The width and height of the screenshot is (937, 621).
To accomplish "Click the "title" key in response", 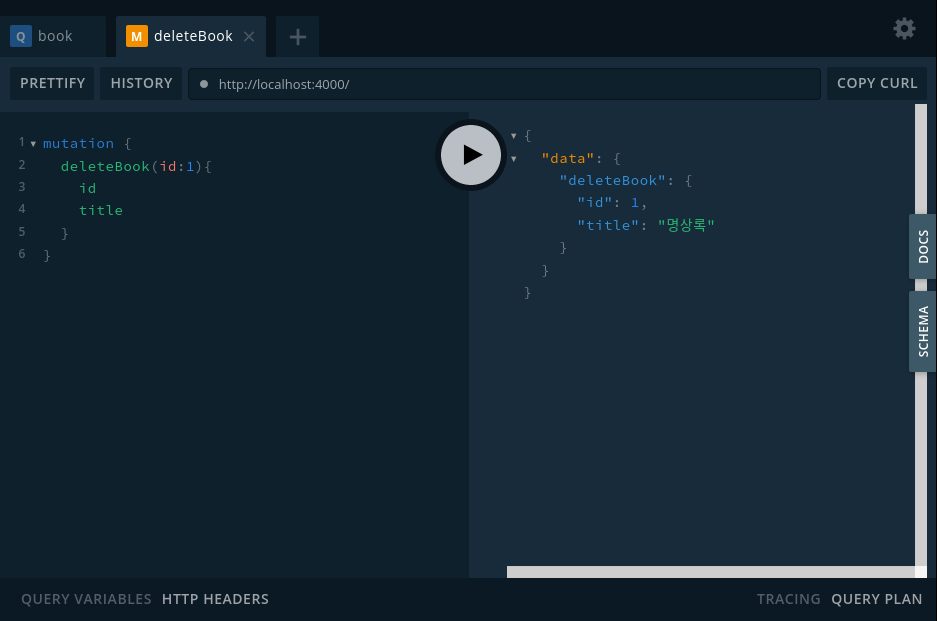I will [x=608, y=225].
